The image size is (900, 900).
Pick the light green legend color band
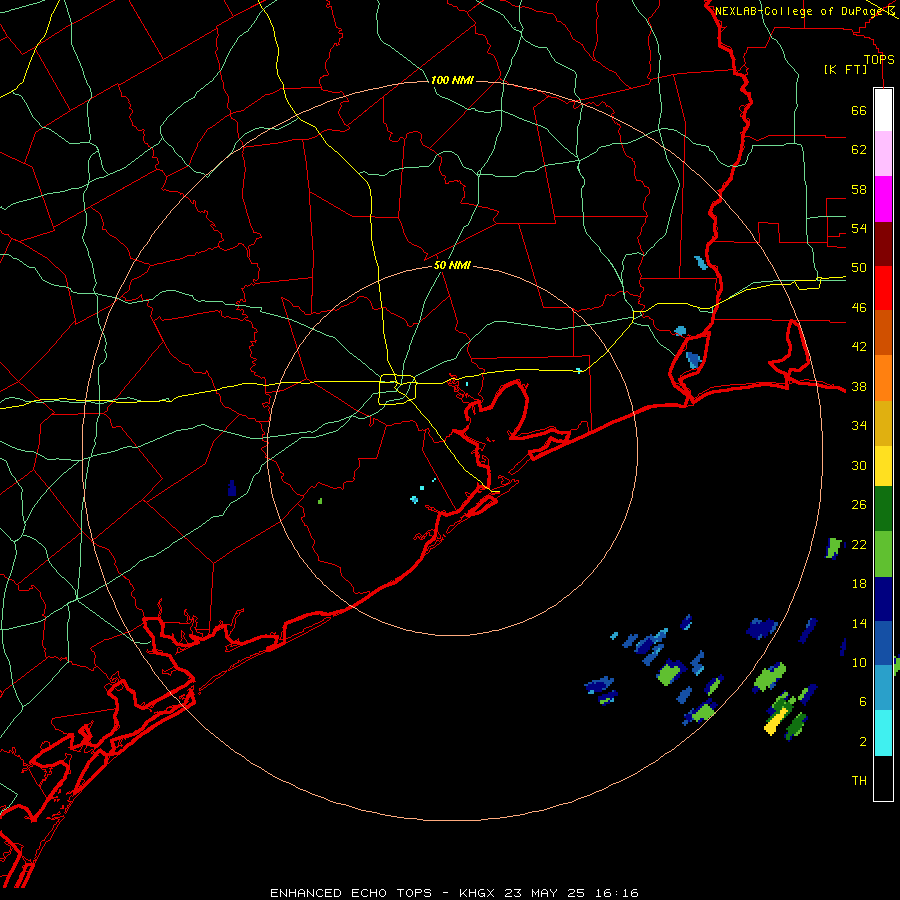[883, 554]
